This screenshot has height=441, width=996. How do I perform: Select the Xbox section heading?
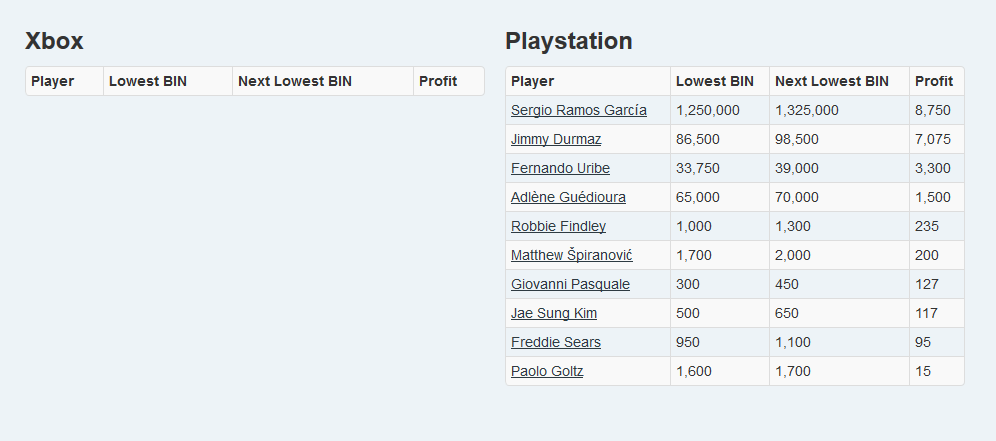pos(54,41)
